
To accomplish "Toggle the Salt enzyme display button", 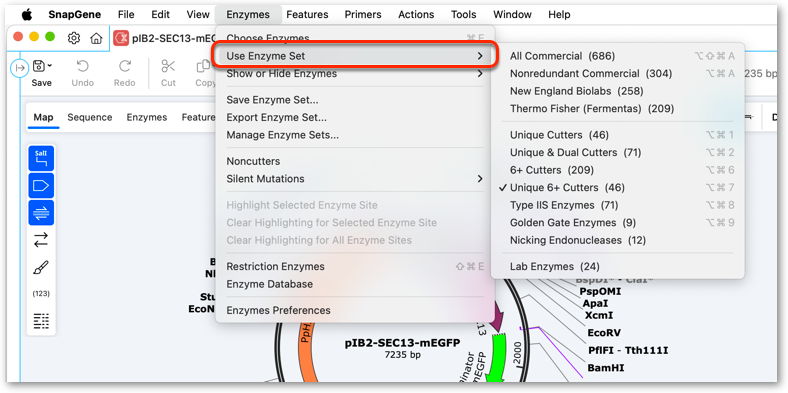I will [41, 158].
